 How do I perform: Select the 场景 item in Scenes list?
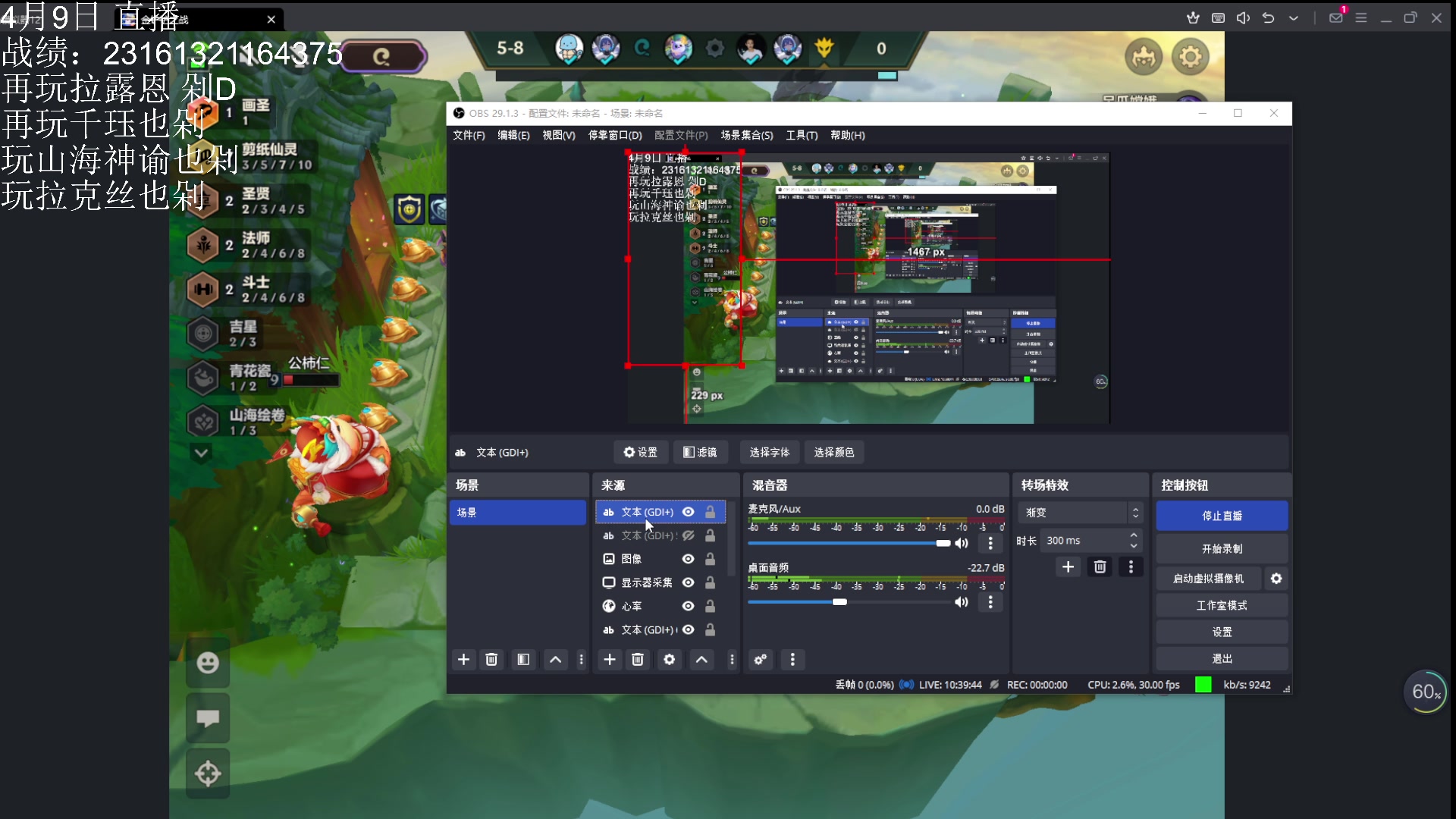point(517,513)
